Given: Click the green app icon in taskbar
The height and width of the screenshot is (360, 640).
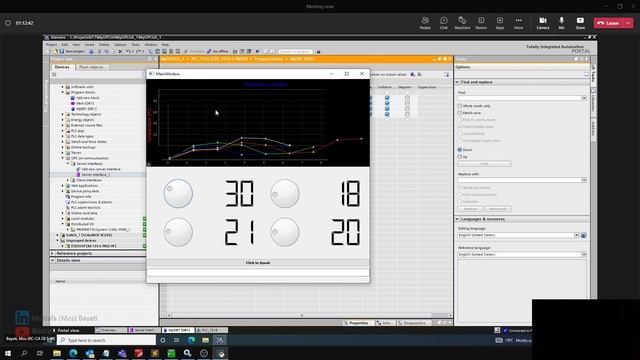Looking at the screenshot, I should point(171,353).
